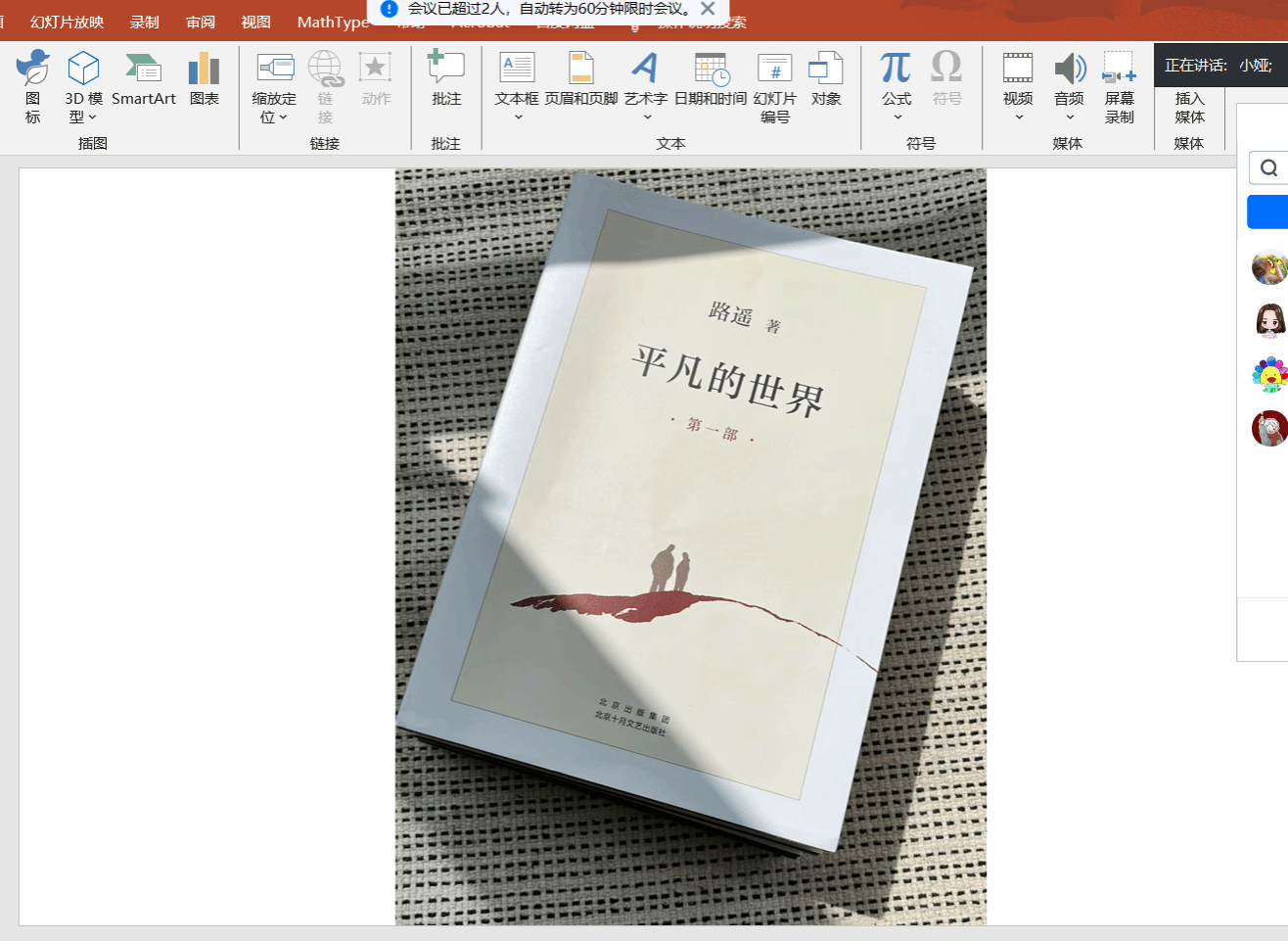
Task: Click the Insert Media (插入媒体) button
Action: (1189, 107)
